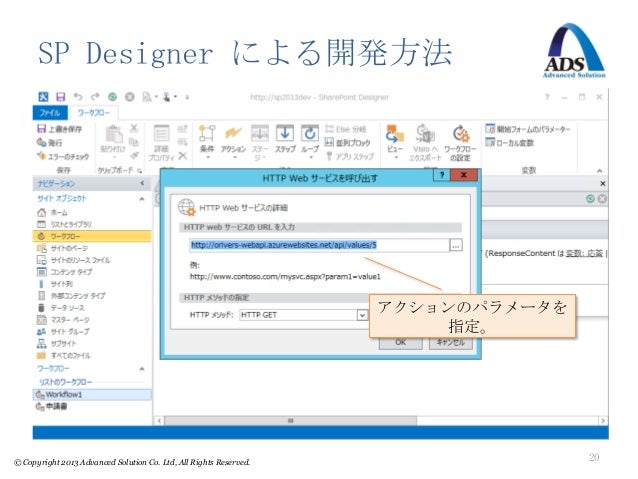Image resolution: width=638 pixels, height=479 pixels.
Task: Click the scrollbar right arrow
Action: coord(603,420)
